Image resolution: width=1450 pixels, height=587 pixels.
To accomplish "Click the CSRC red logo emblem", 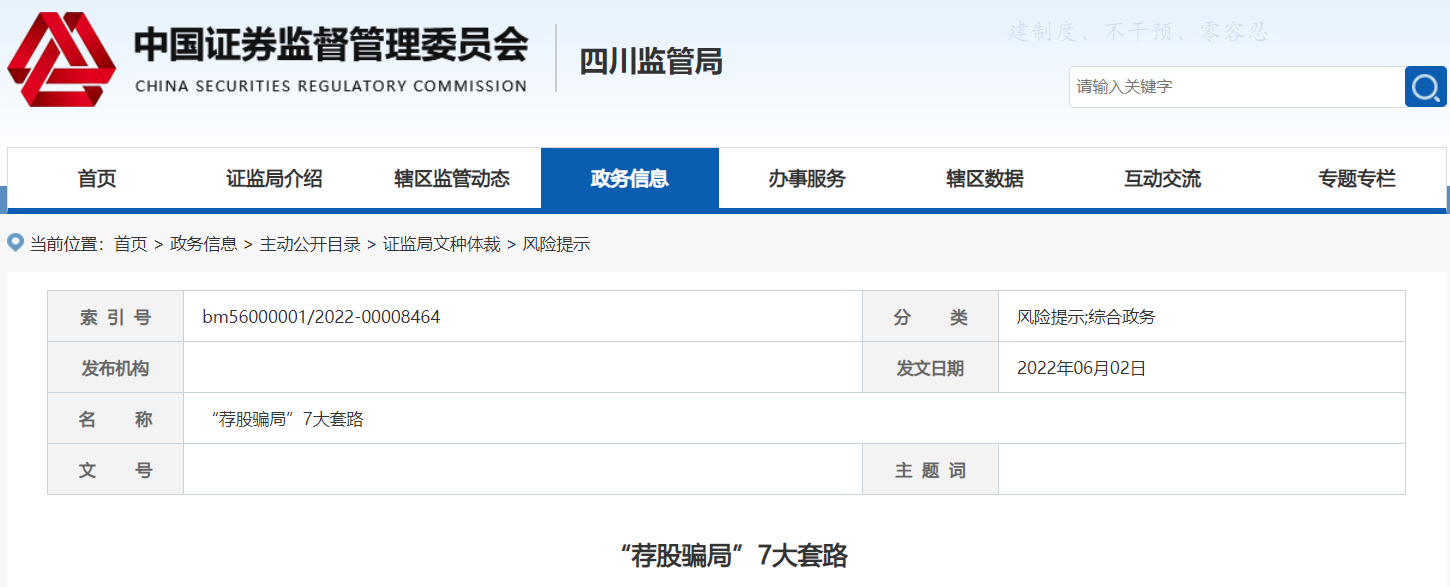I will 62,59.
